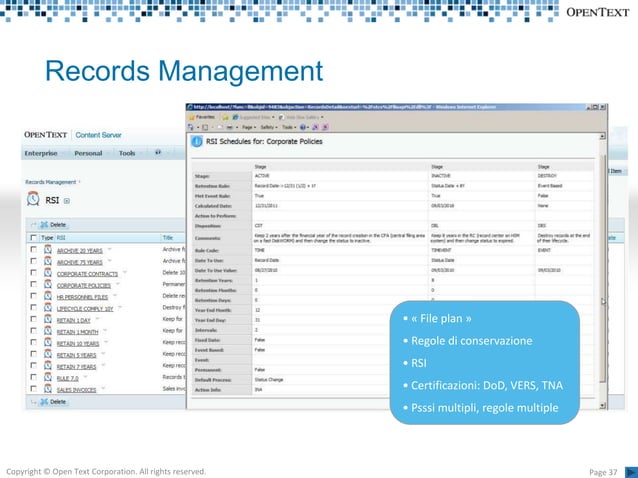Image resolution: width=638 pixels, height=478 pixels.
Task: Open the Page dropdown in IE command bar
Action: pyautogui.click(x=249, y=127)
